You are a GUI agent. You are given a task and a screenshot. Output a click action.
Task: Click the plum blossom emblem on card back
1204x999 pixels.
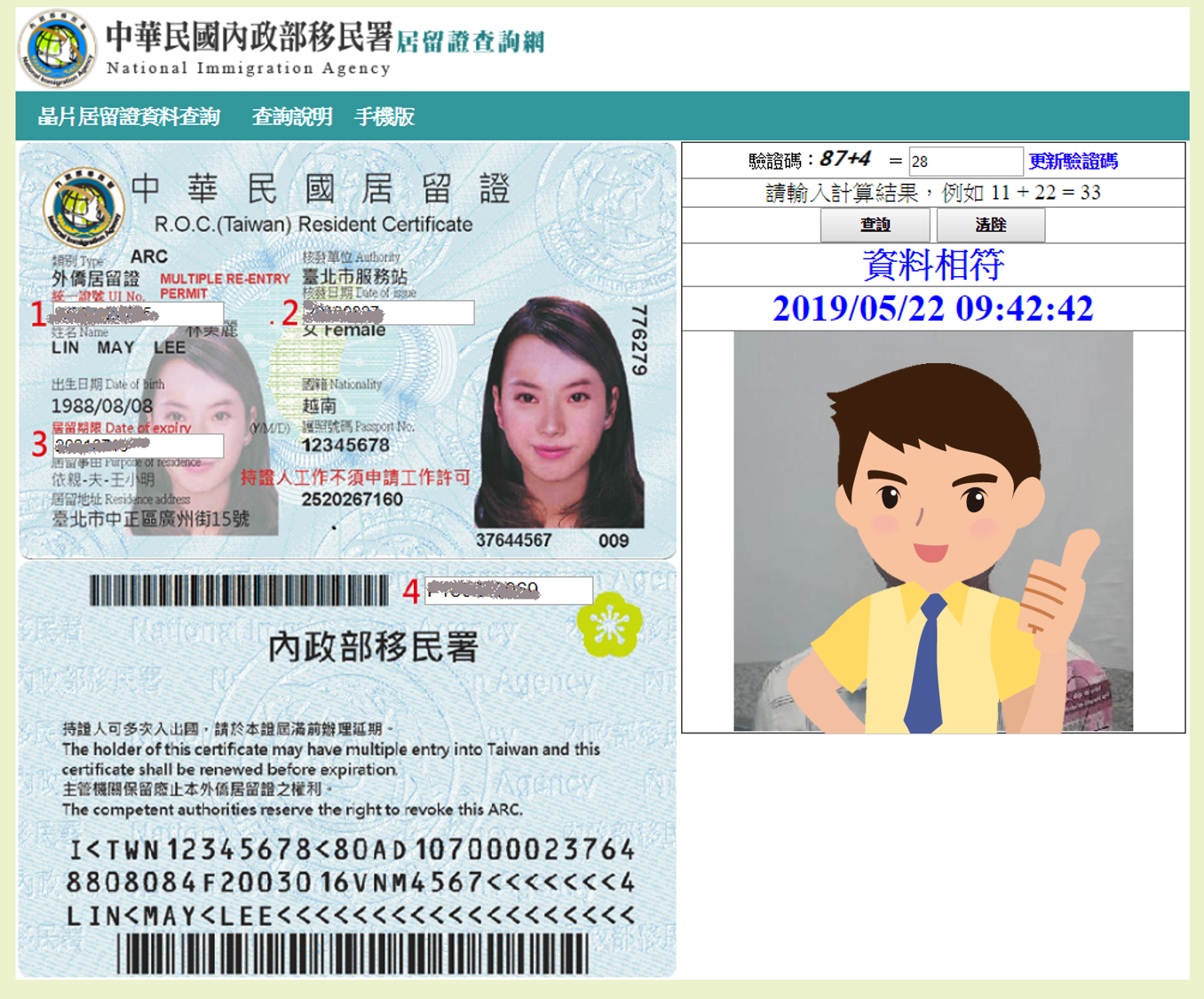[609, 624]
